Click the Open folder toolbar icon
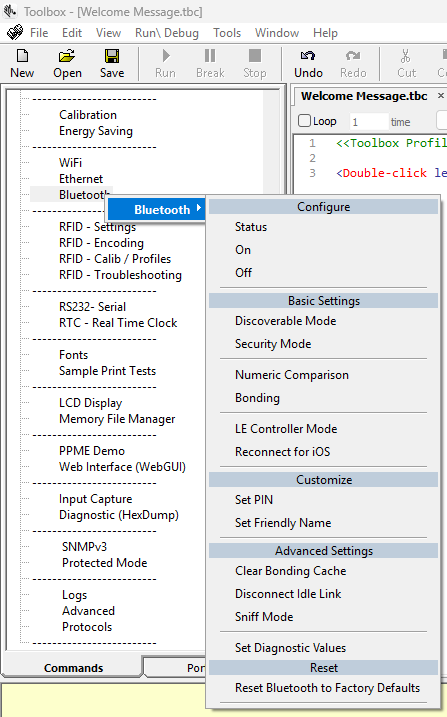The image size is (447, 717). point(67,56)
